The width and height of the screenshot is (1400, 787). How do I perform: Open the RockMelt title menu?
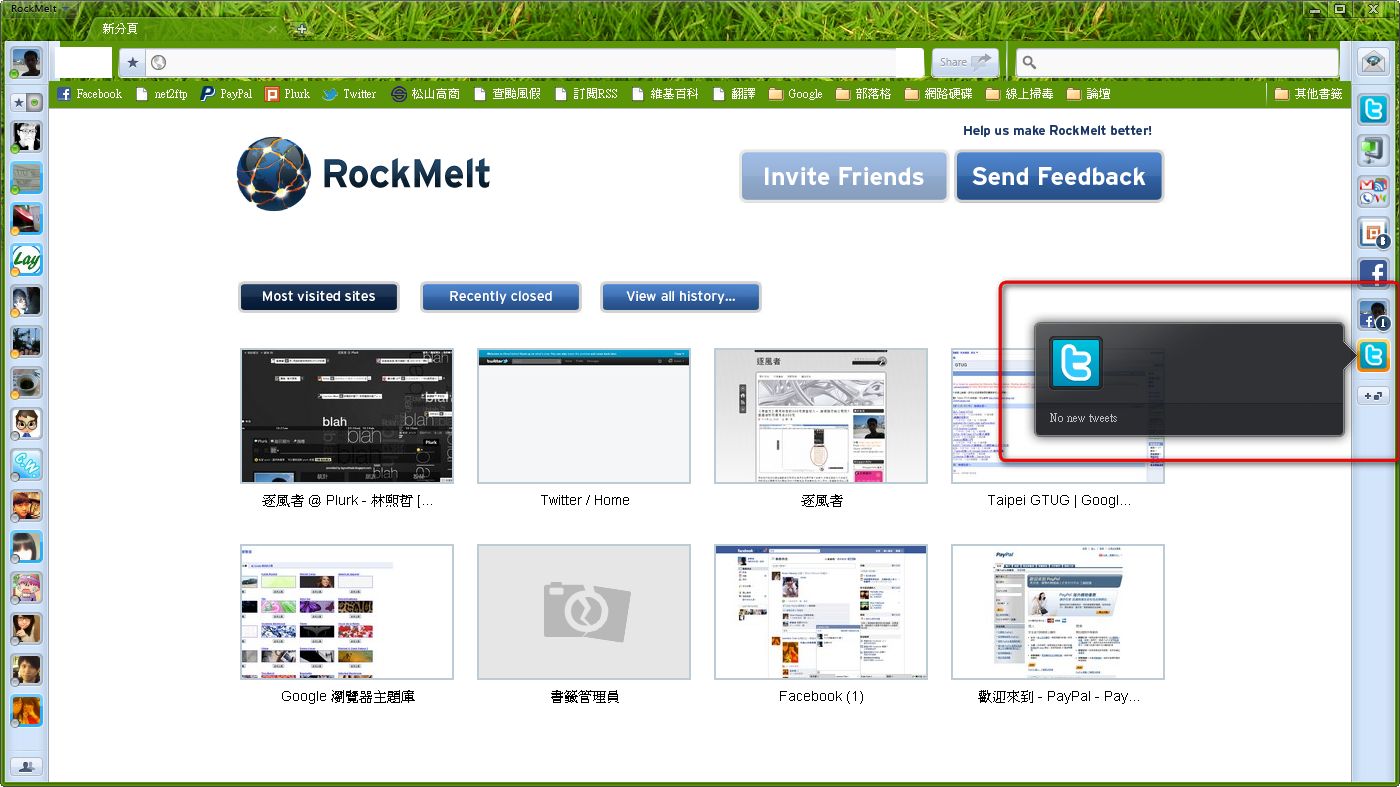pyautogui.click(x=41, y=8)
